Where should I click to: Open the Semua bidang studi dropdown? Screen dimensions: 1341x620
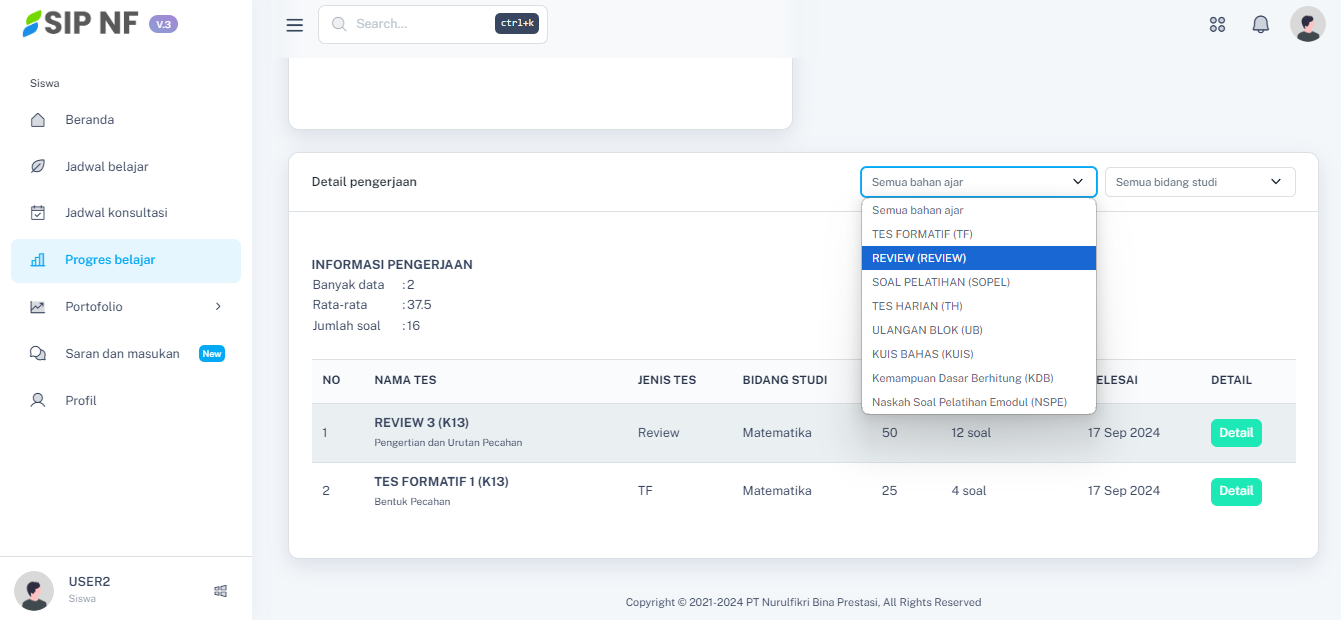tap(1199, 182)
